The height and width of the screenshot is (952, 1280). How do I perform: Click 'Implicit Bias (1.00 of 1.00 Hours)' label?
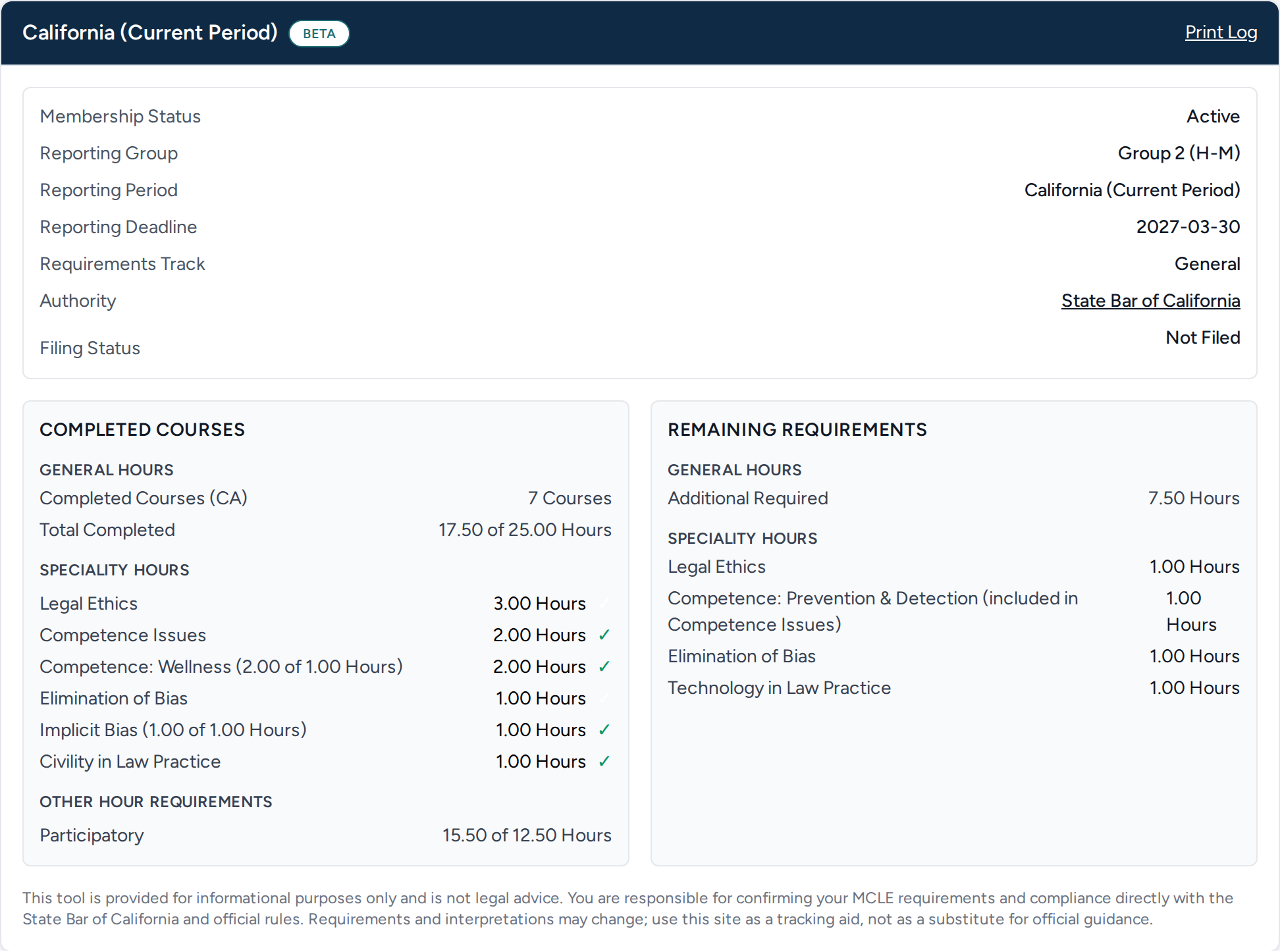173,730
